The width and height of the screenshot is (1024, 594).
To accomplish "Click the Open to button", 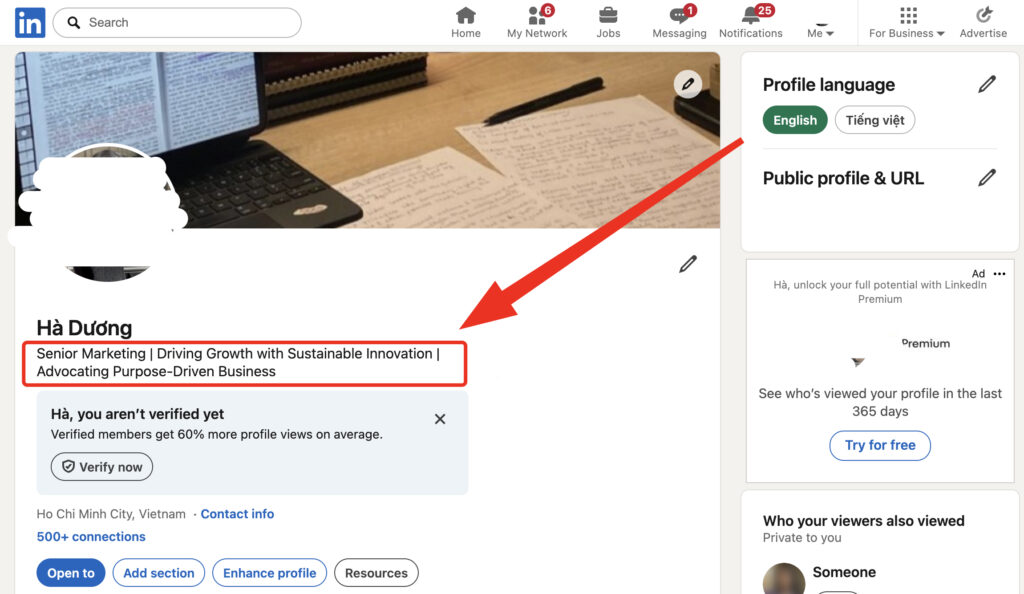I will (x=71, y=573).
